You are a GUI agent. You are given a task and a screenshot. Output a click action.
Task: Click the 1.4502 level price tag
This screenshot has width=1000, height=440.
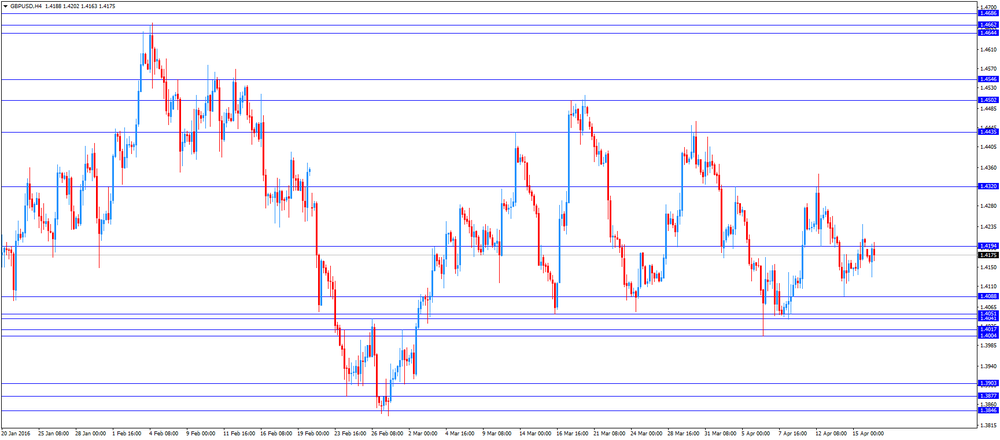pyautogui.click(x=988, y=100)
